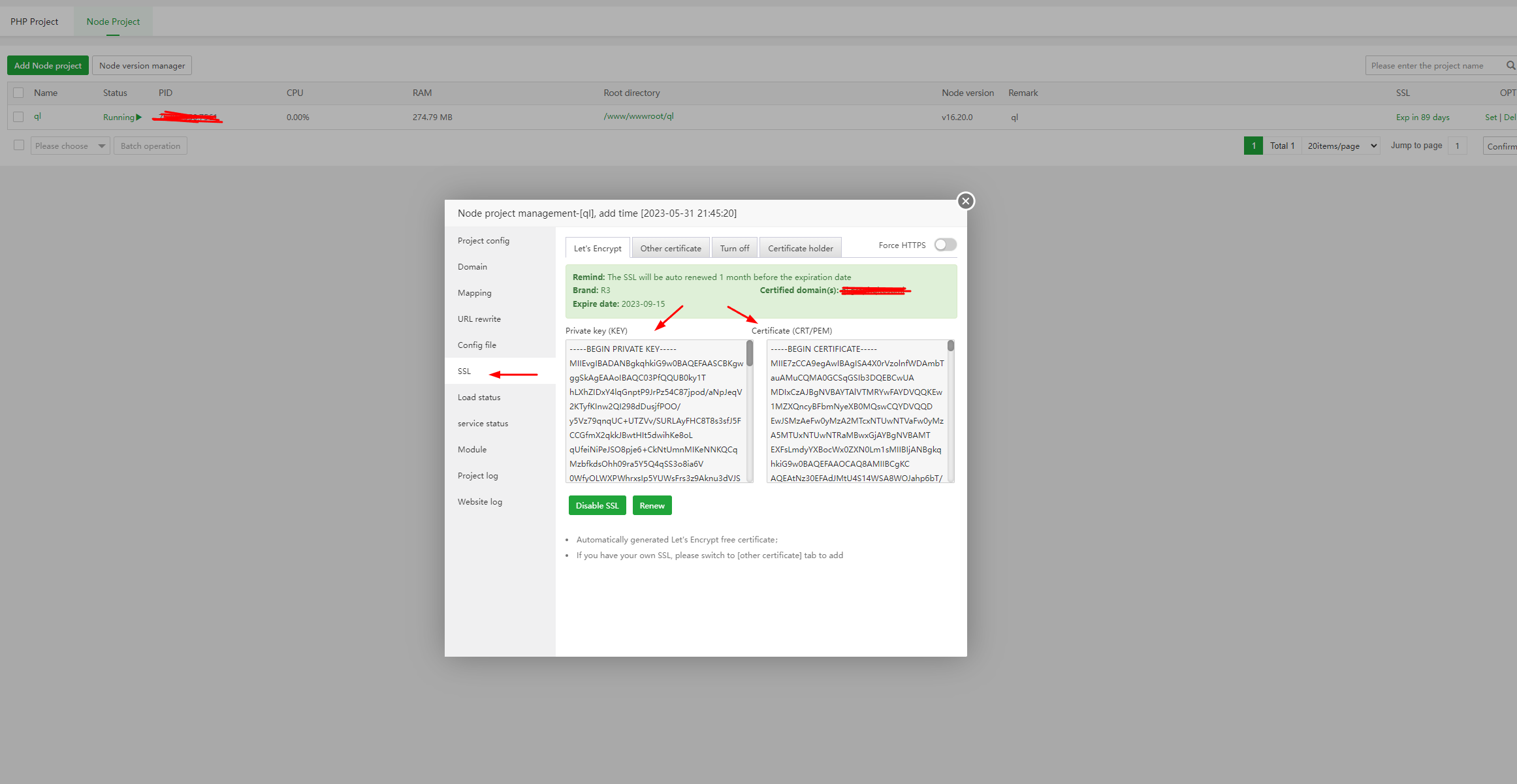Open the /www/wwwroot/ql directory link
Image resolution: width=1517 pixels, height=784 pixels.
[x=638, y=116]
